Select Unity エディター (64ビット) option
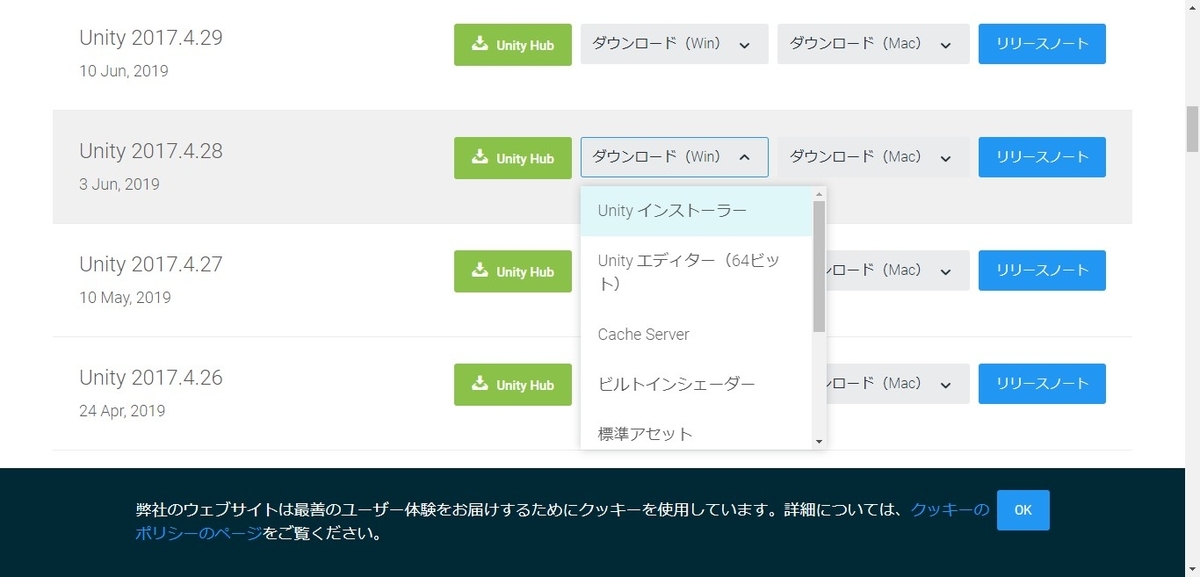The width and height of the screenshot is (1200, 577). point(696,272)
